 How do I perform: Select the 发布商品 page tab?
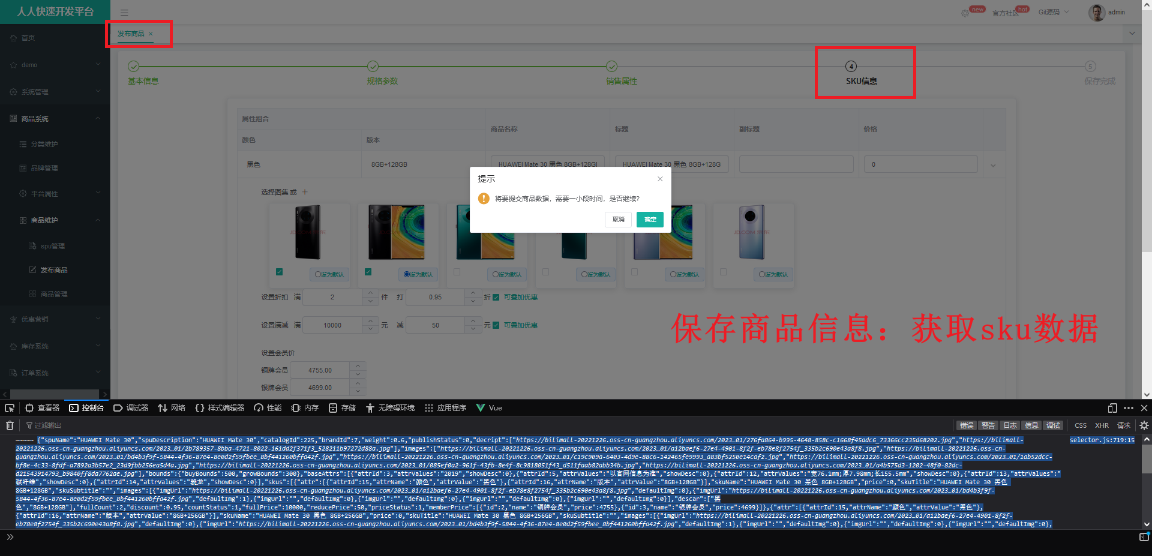pyautogui.click(x=132, y=34)
